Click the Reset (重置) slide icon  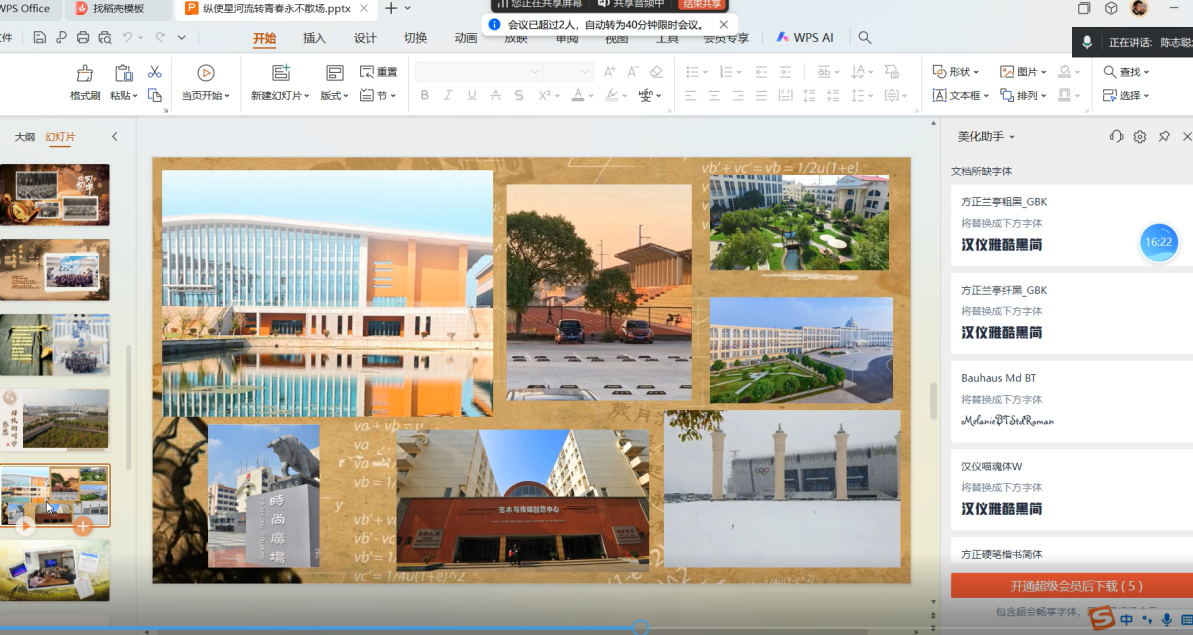pyautogui.click(x=378, y=72)
